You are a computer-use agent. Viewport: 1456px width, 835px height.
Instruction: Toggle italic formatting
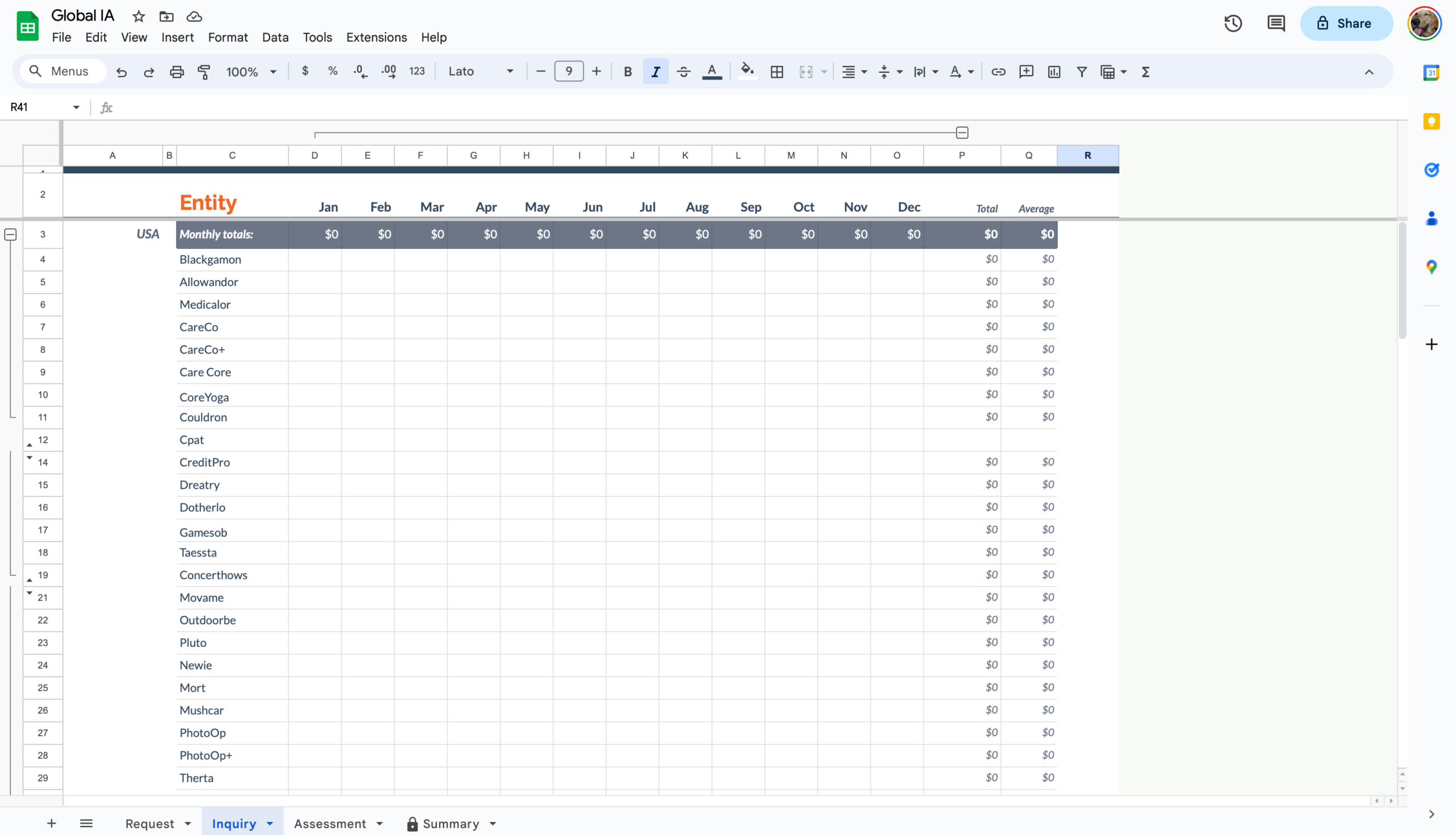pos(655,72)
